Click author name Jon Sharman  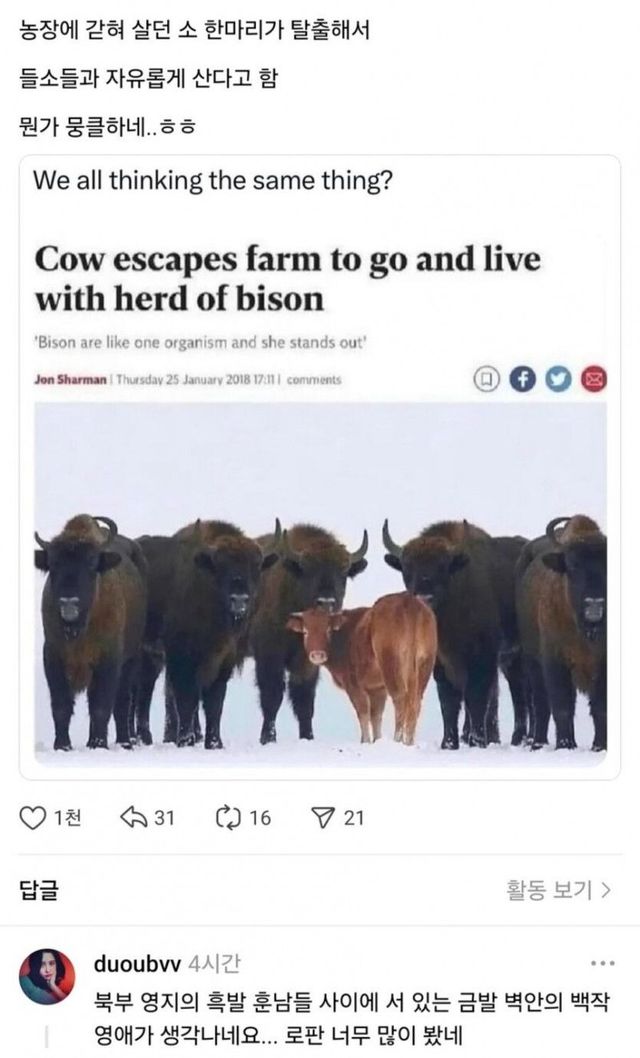[x=70, y=380]
